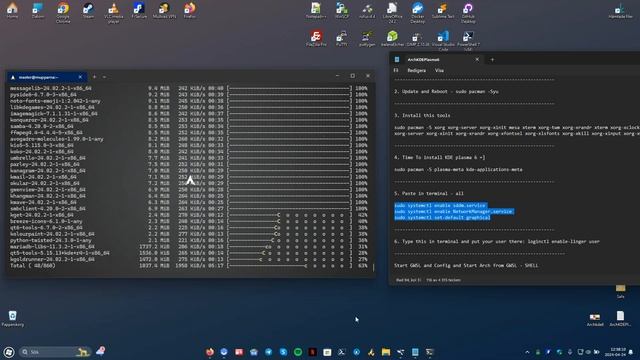The height and width of the screenshot is (360, 640).
Task: Open the Mullvad VPN desktop icon
Action: (x=164, y=11)
